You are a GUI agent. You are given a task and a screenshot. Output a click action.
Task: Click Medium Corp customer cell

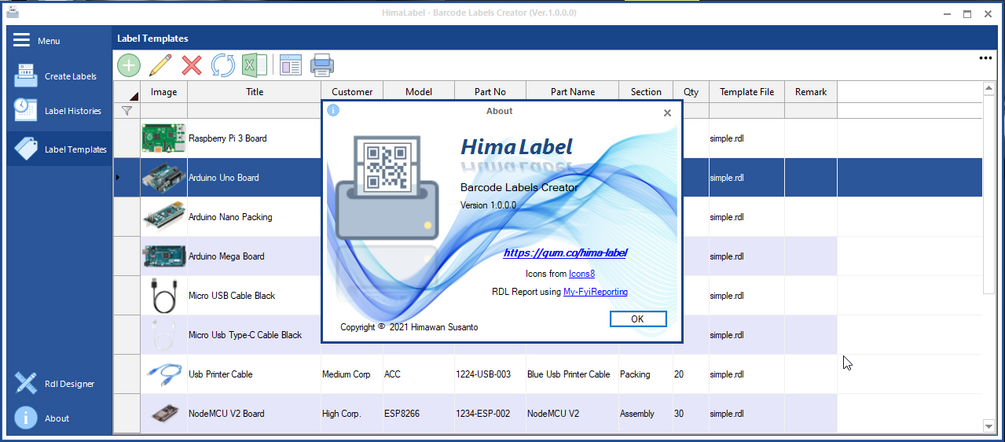tap(352, 374)
